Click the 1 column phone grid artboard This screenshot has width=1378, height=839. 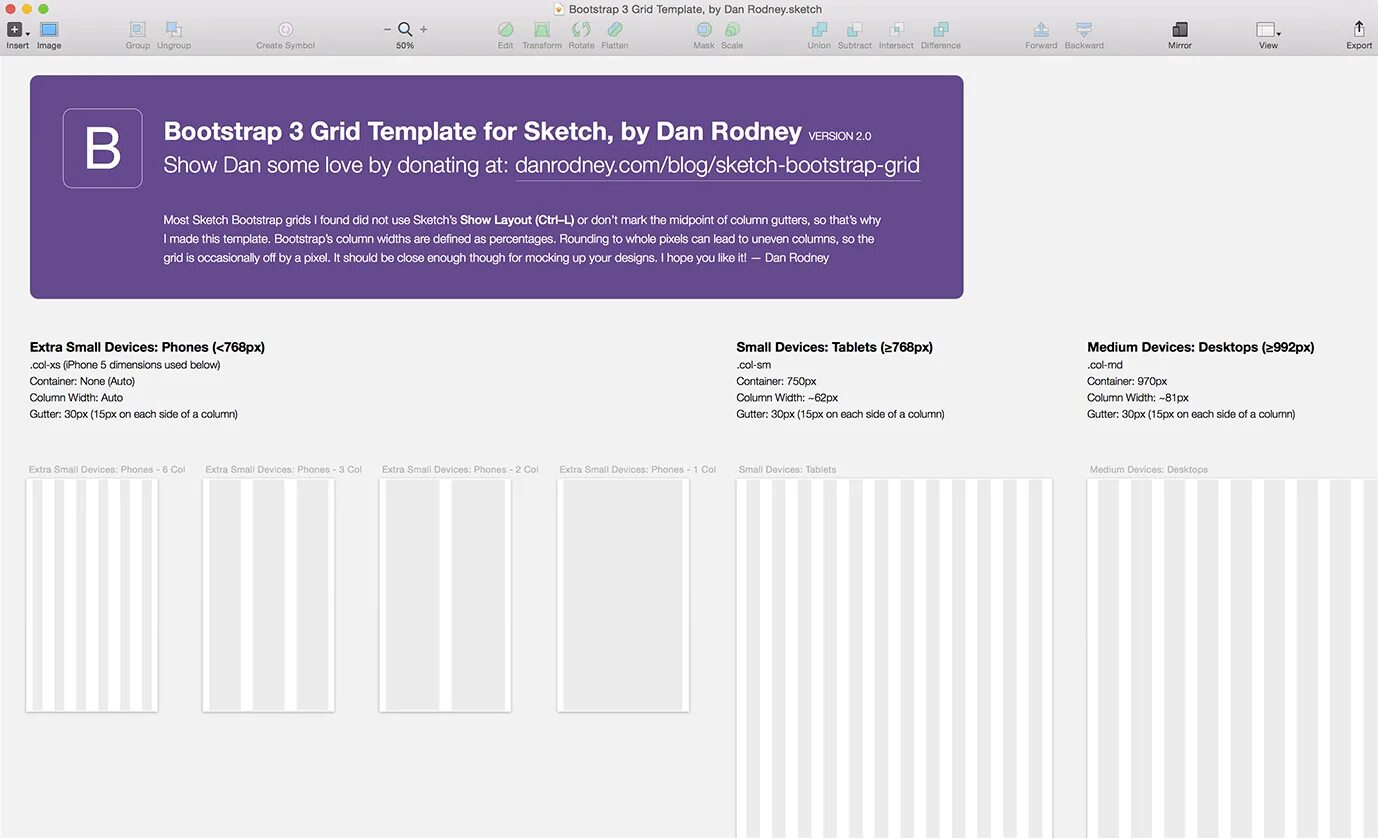623,595
